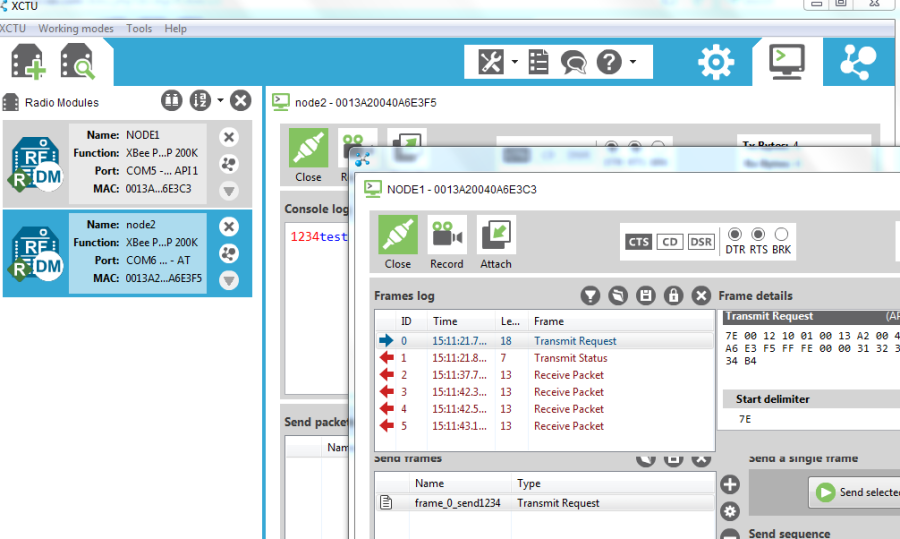Click the Send selected frame button
Screen dimensions: 900x539
[855, 492]
